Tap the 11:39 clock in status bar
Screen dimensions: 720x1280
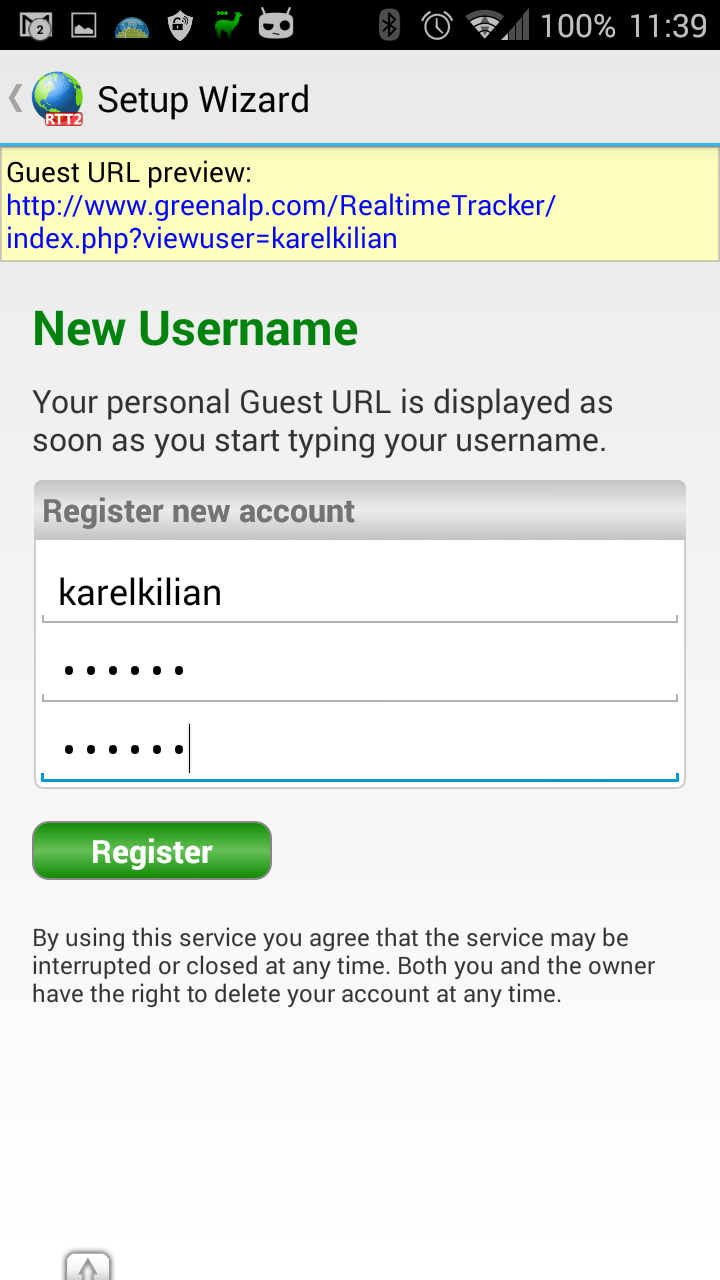pos(670,25)
